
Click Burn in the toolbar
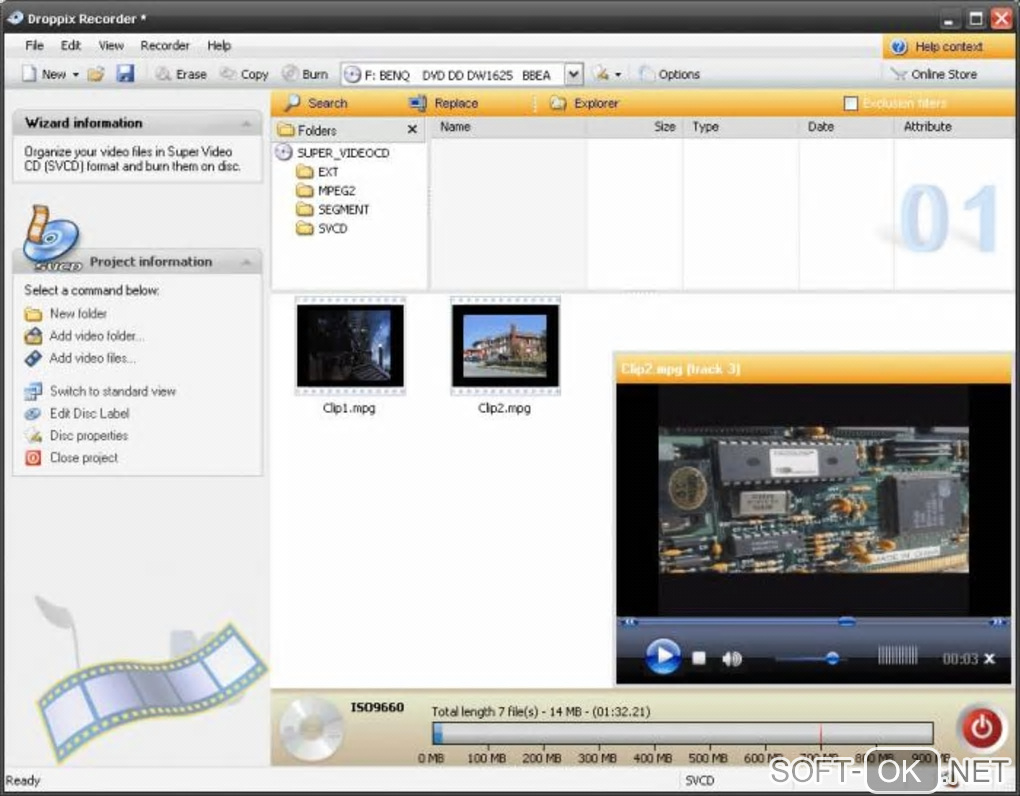(x=305, y=74)
